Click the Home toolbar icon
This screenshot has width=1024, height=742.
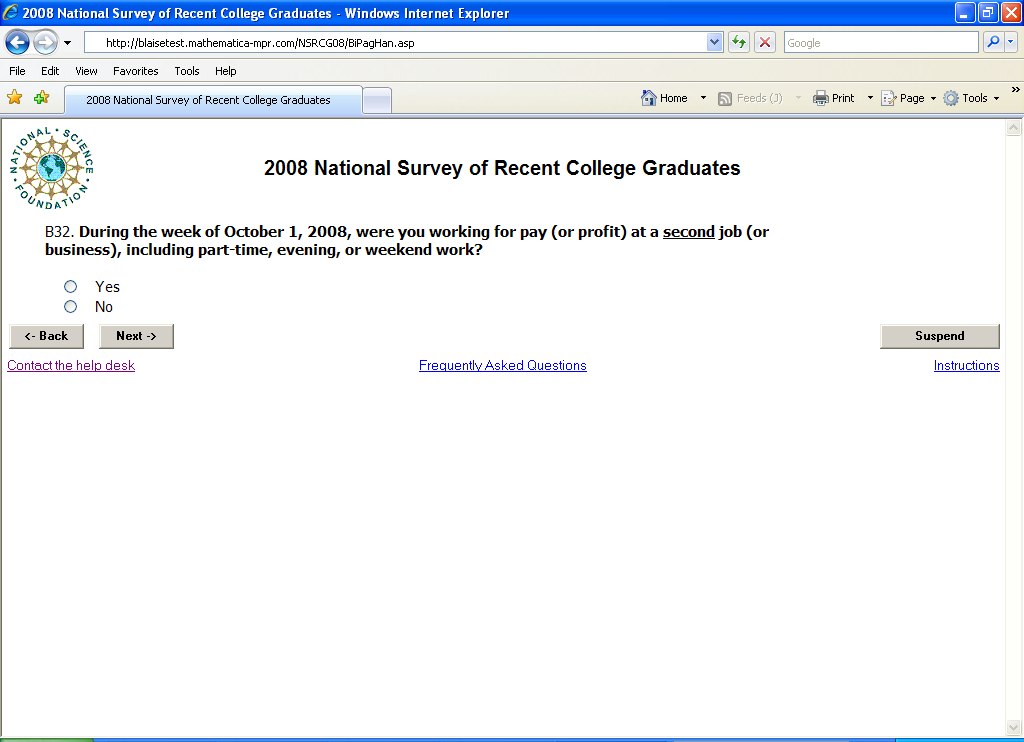648,98
